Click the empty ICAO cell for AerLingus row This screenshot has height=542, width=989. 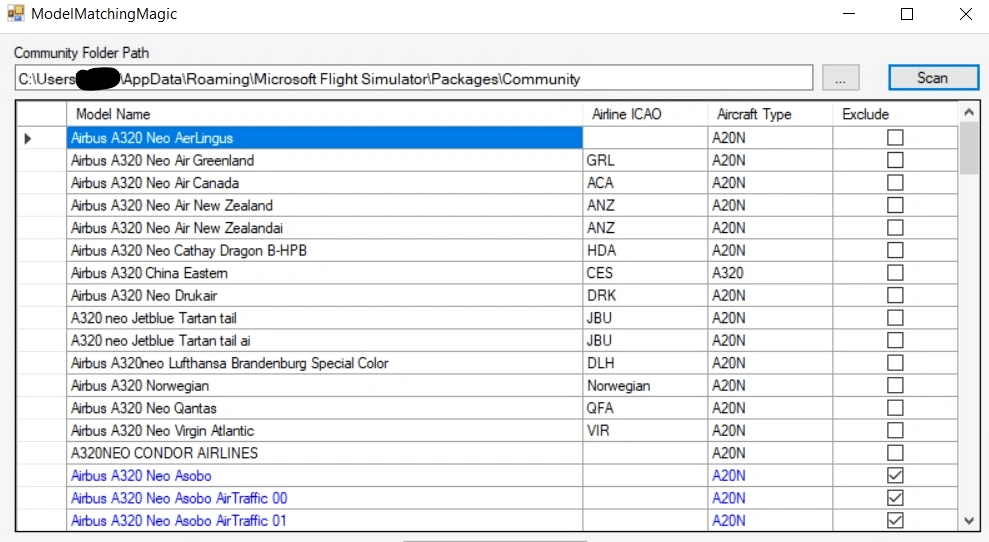click(645, 138)
